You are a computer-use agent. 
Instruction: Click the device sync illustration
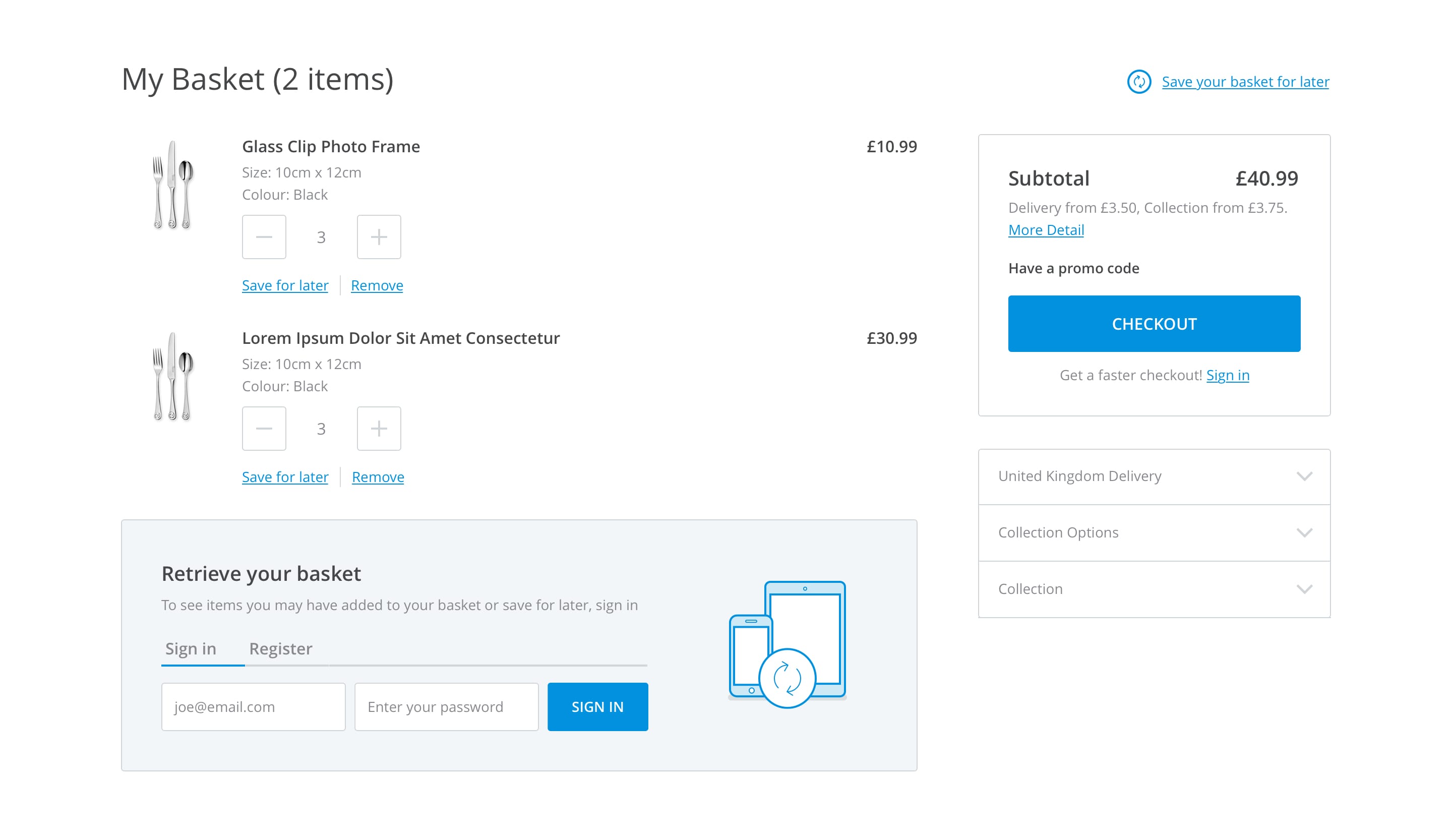tap(787, 644)
